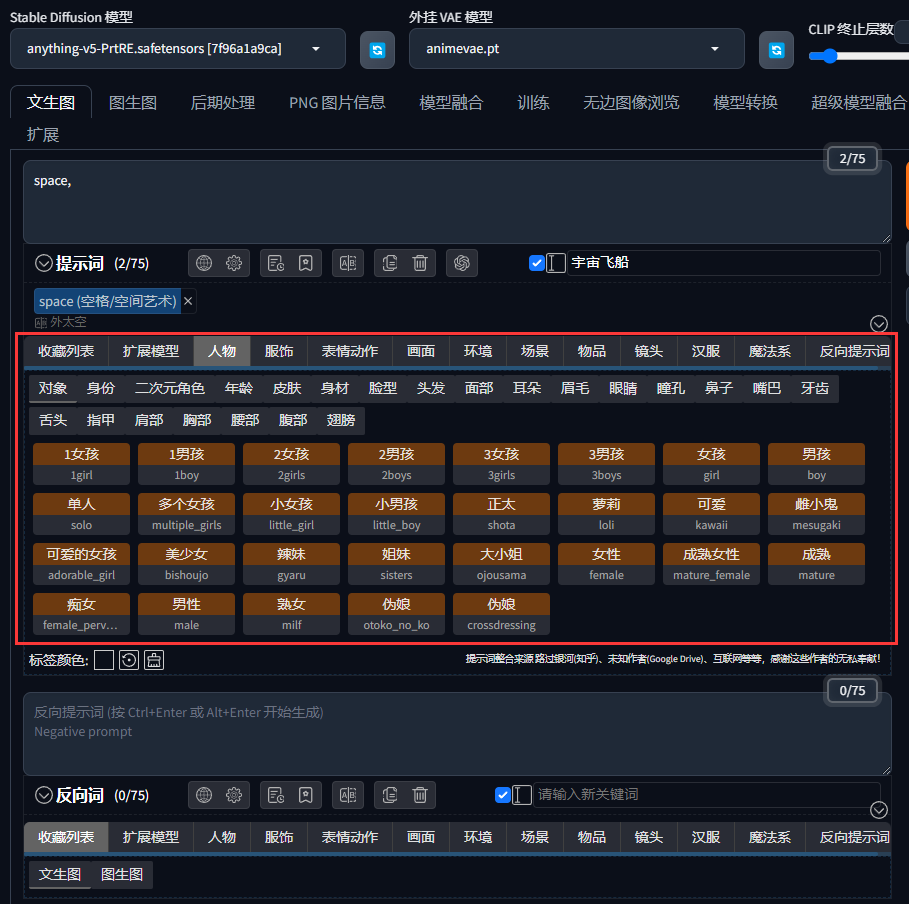Refresh the VAE model list
909x904 pixels.
776,48
